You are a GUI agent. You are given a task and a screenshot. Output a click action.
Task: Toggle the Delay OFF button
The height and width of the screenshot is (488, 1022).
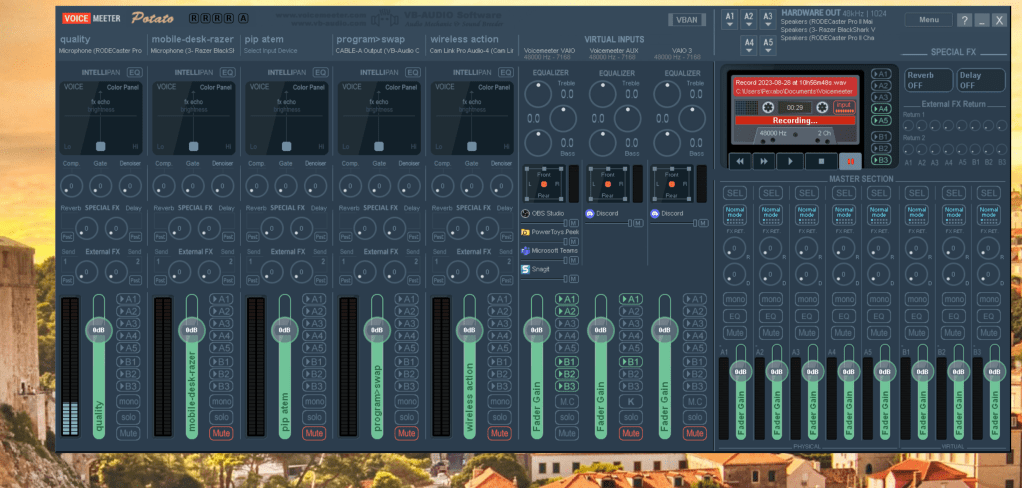click(x=981, y=80)
